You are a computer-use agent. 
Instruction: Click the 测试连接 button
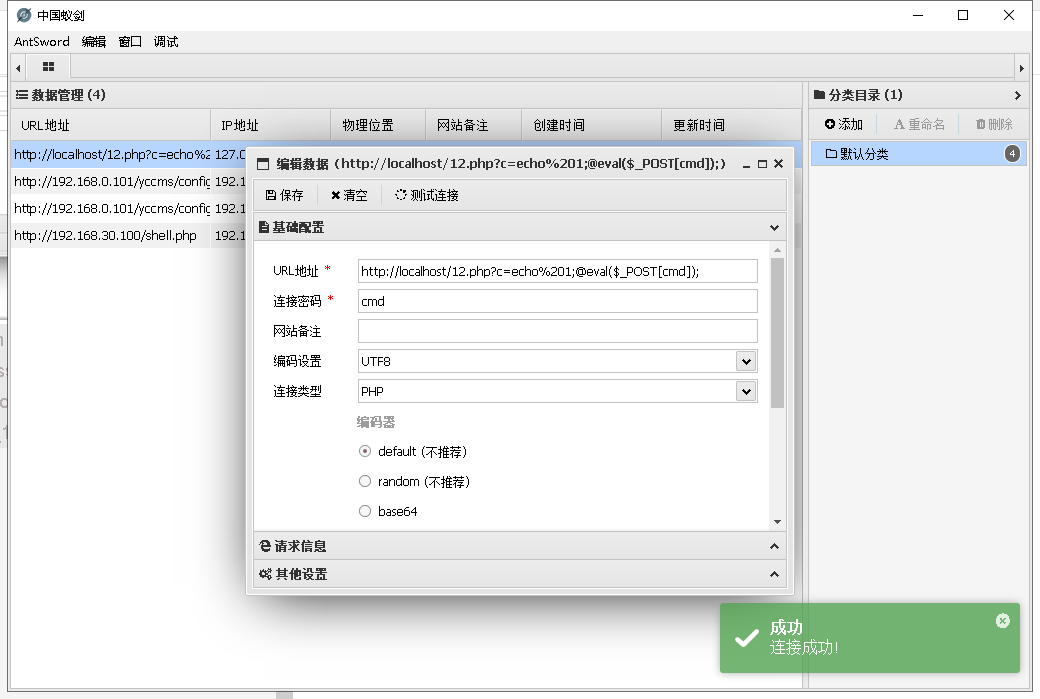tap(426, 195)
